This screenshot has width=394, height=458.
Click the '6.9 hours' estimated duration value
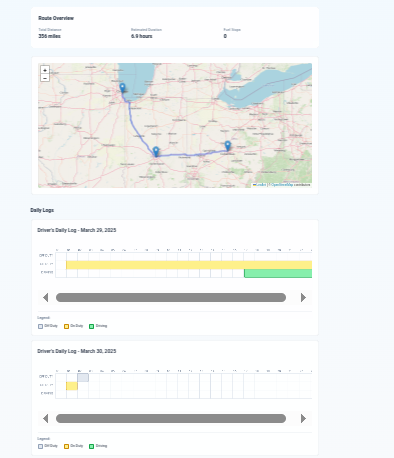tap(142, 36)
